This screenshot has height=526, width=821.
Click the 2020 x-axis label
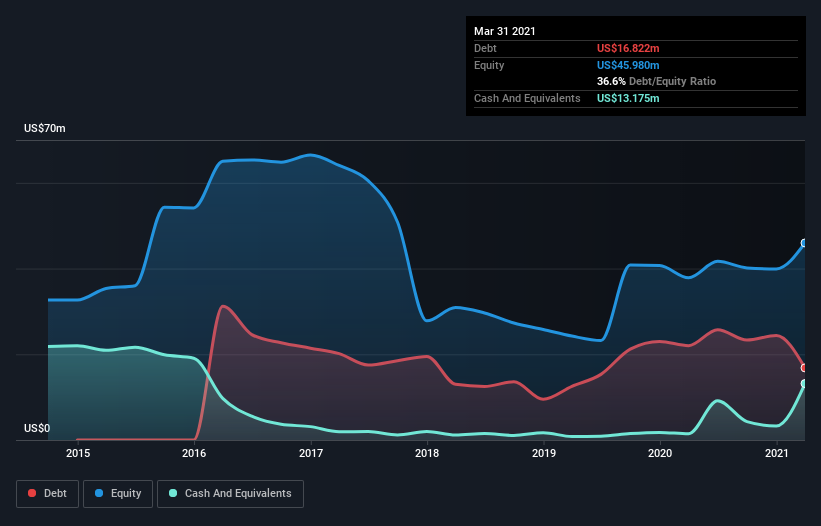point(660,453)
